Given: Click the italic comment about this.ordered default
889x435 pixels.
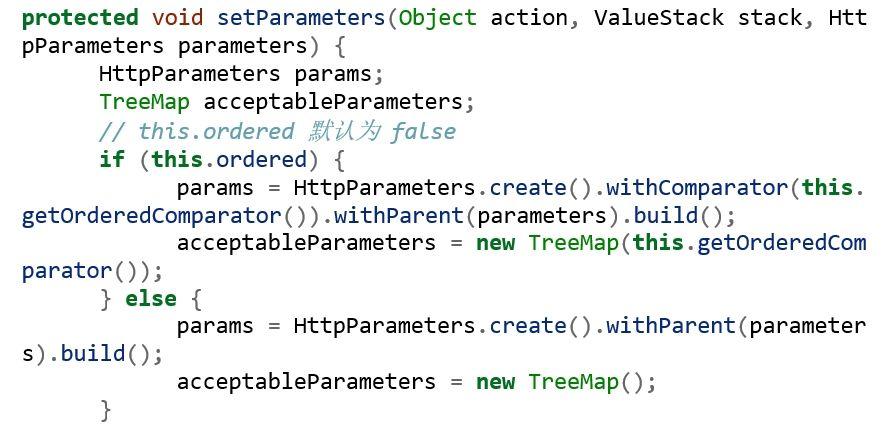Looking at the screenshot, I should pos(277,131).
